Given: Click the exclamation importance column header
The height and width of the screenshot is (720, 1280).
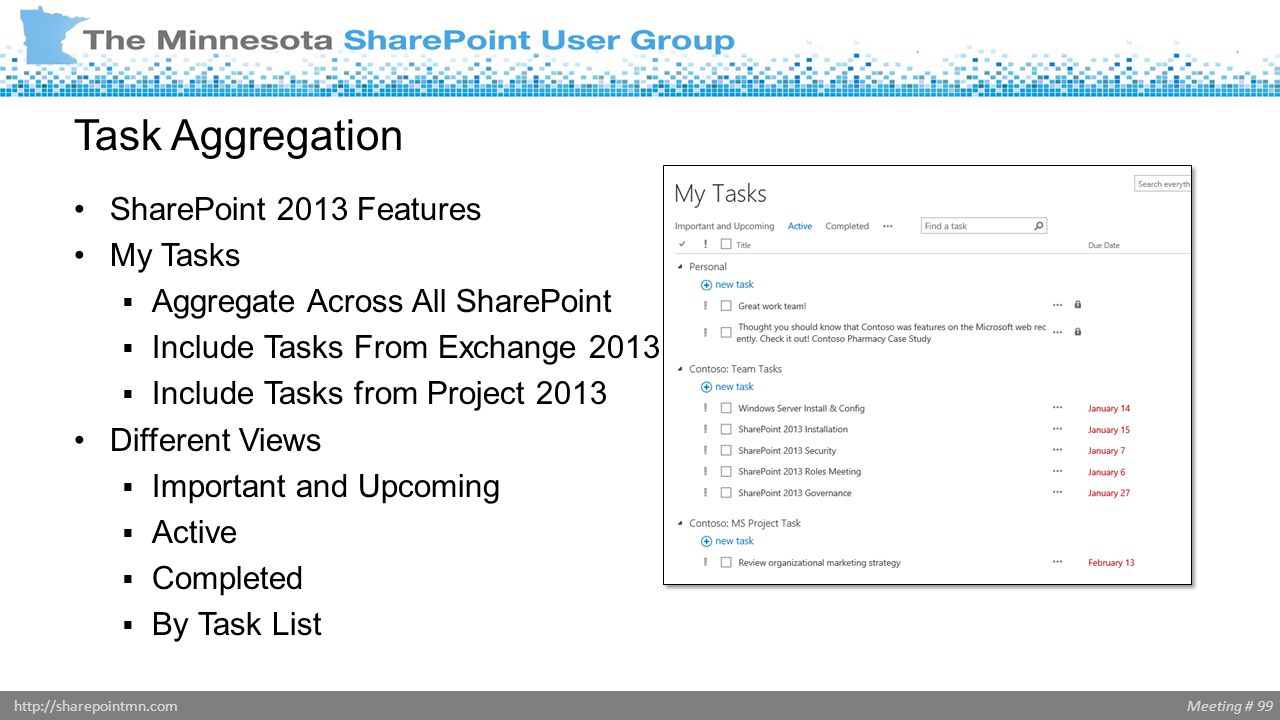Looking at the screenshot, I should pyautogui.click(x=705, y=244).
